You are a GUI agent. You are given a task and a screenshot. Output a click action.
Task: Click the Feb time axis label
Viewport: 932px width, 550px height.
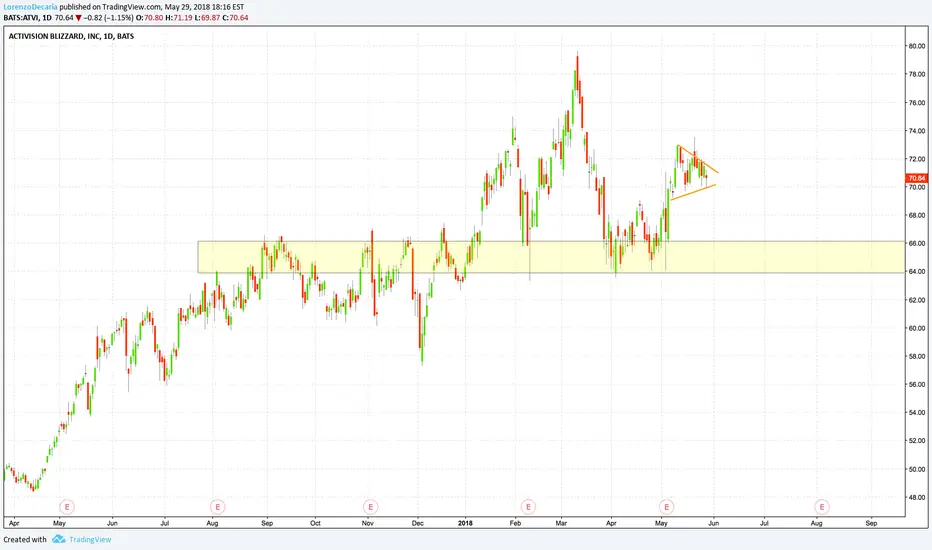[x=515, y=523]
